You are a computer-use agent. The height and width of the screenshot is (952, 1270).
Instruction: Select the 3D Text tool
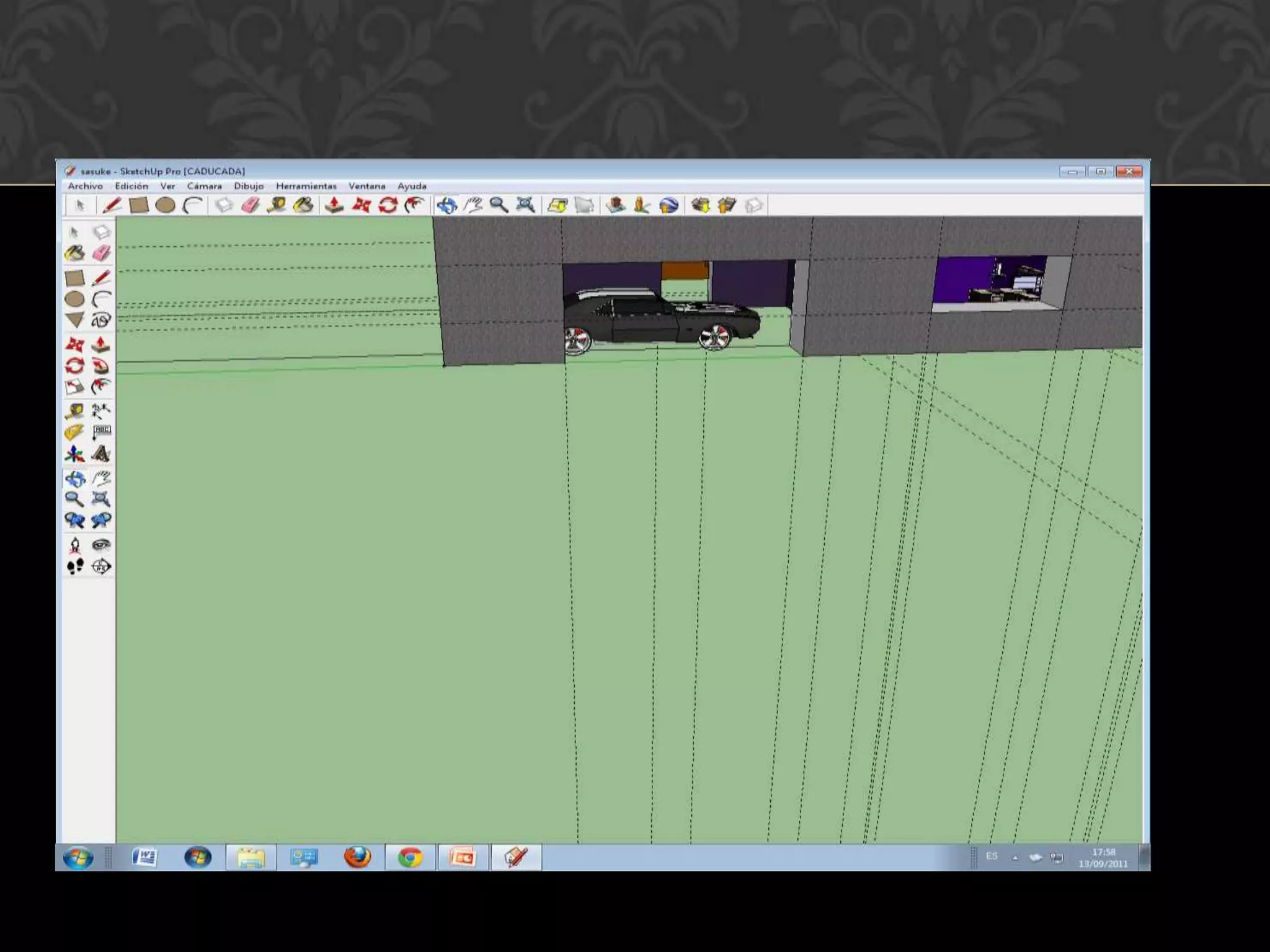click(101, 454)
